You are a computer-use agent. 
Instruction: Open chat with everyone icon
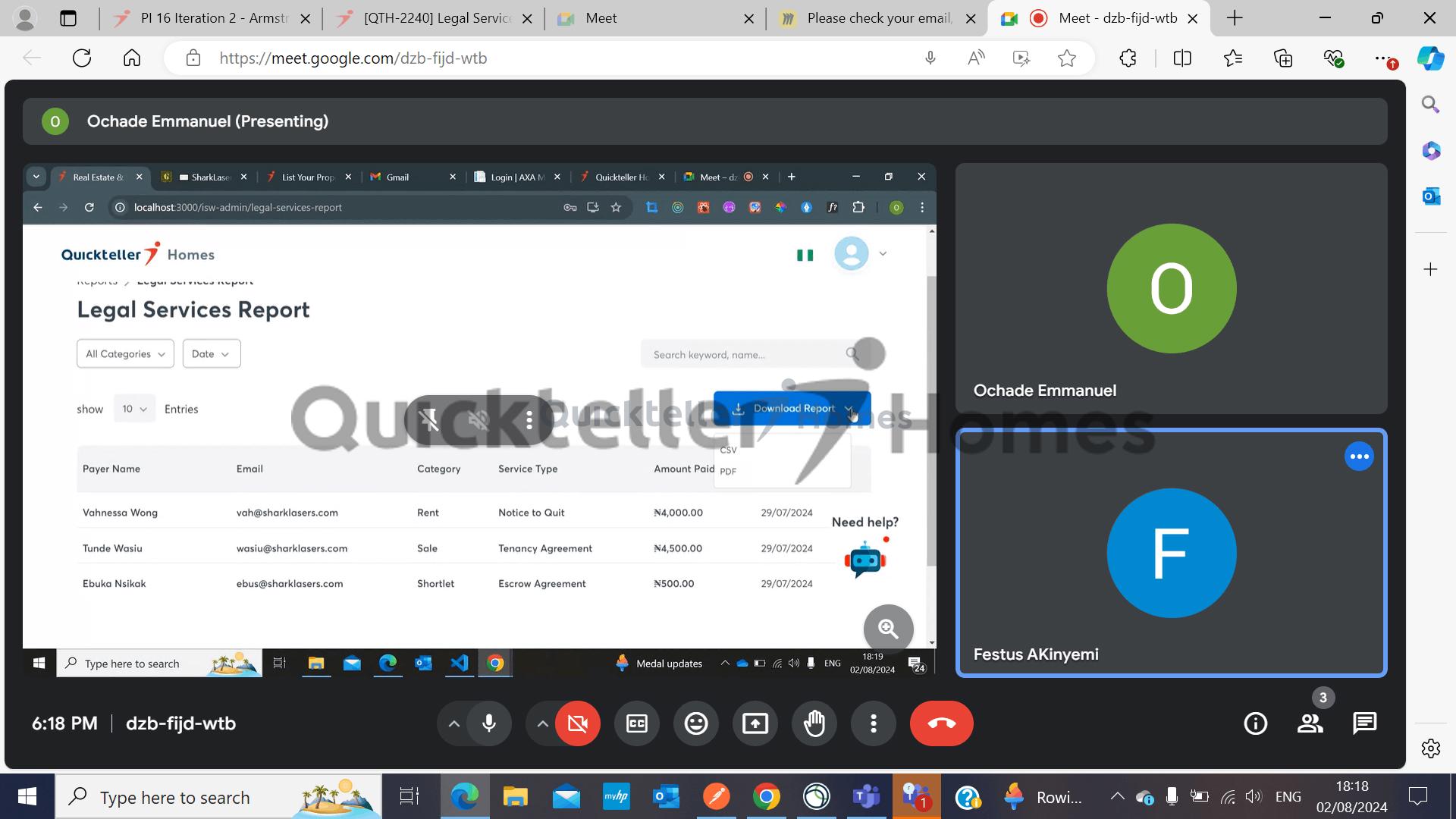1364,723
